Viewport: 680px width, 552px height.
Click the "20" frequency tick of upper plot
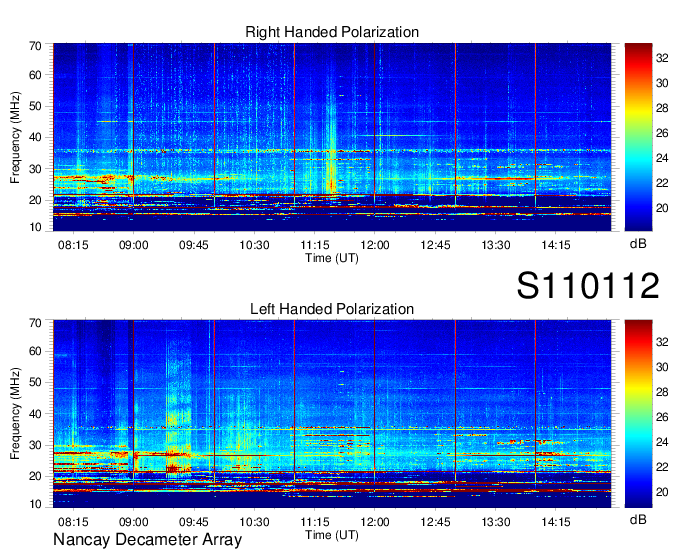coord(36,200)
